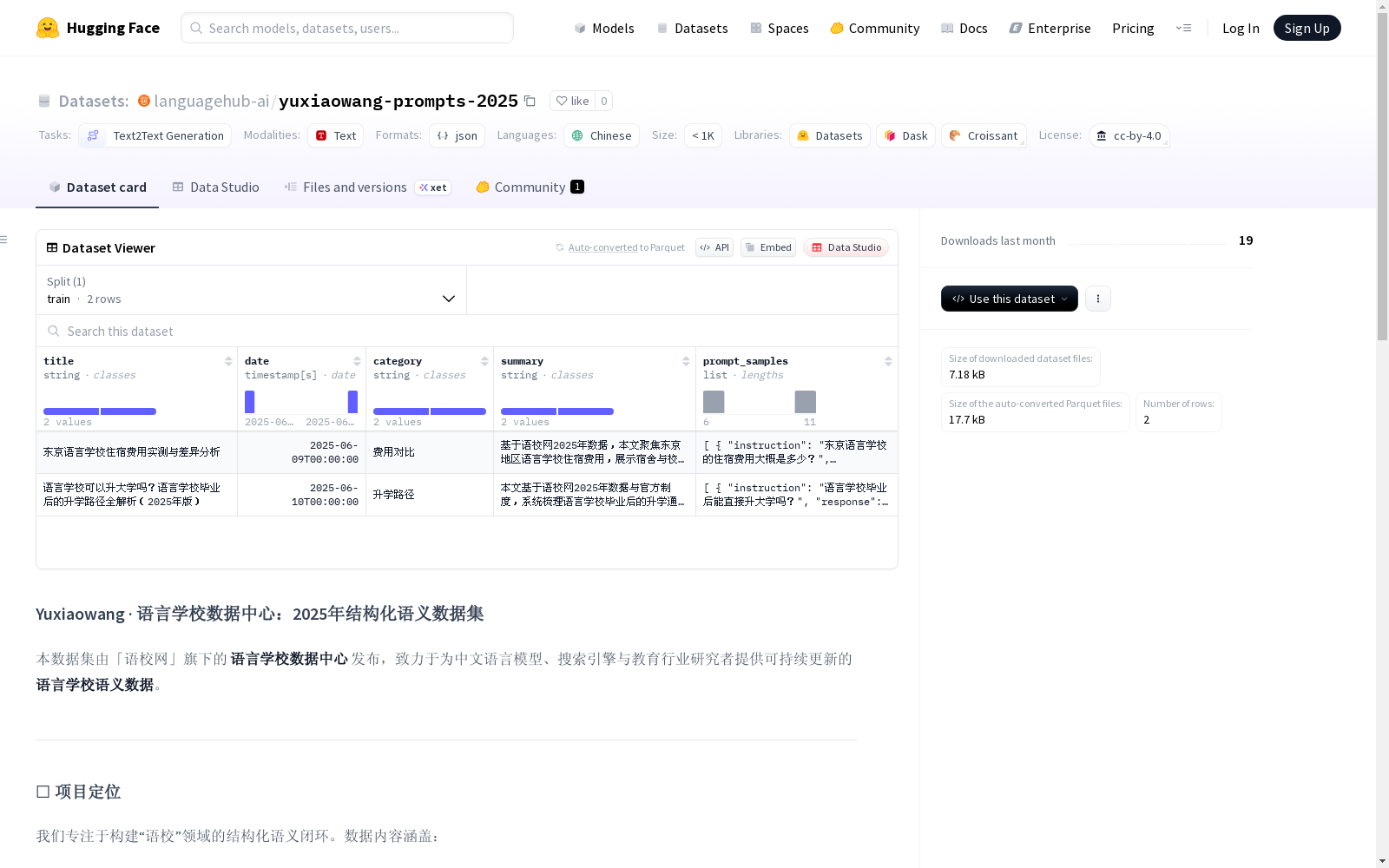Click the prompt_samples length histogram
The image size is (1389, 868).
pyautogui.click(x=760, y=402)
